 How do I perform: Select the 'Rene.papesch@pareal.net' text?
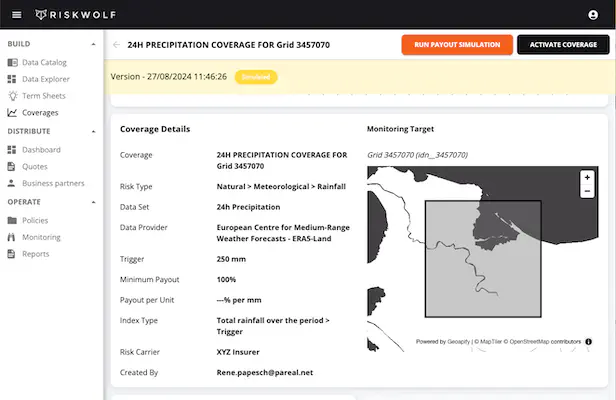click(x=265, y=372)
